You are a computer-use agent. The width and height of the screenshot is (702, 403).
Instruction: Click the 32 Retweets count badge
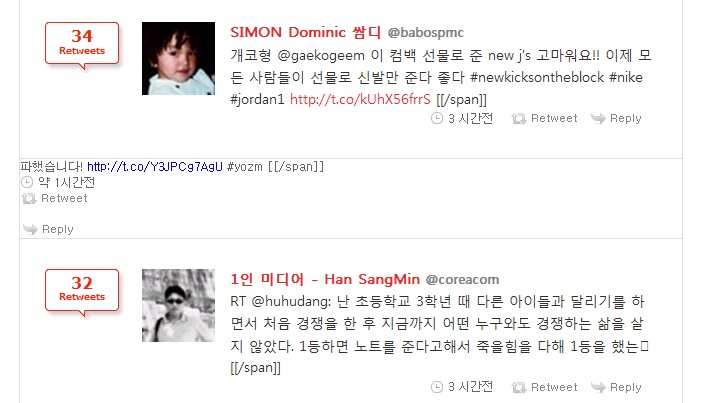[82, 290]
